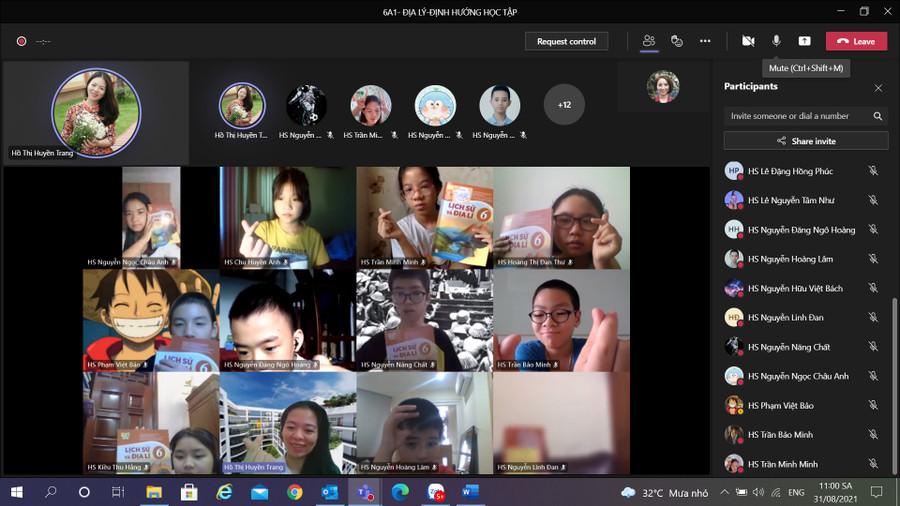Click the Request control button
Viewport: 900px width, 506px height.
[x=567, y=41]
